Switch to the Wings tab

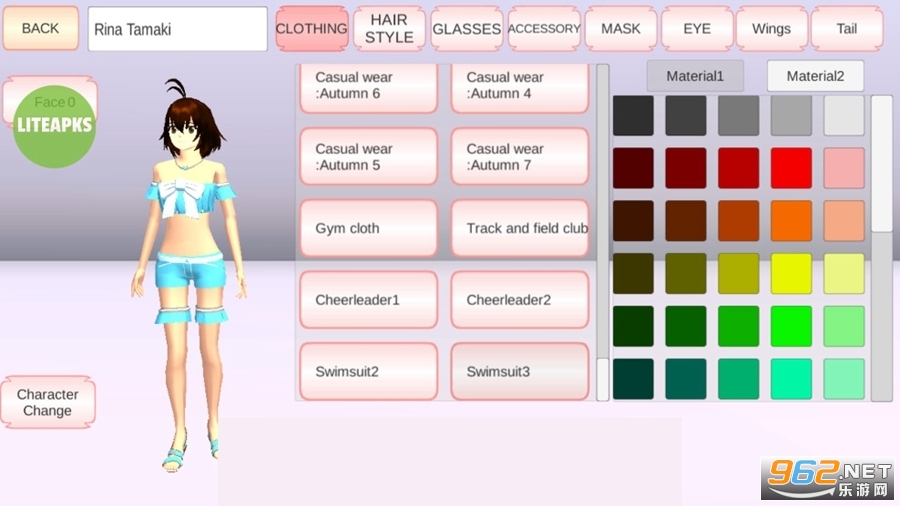tap(771, 29)
